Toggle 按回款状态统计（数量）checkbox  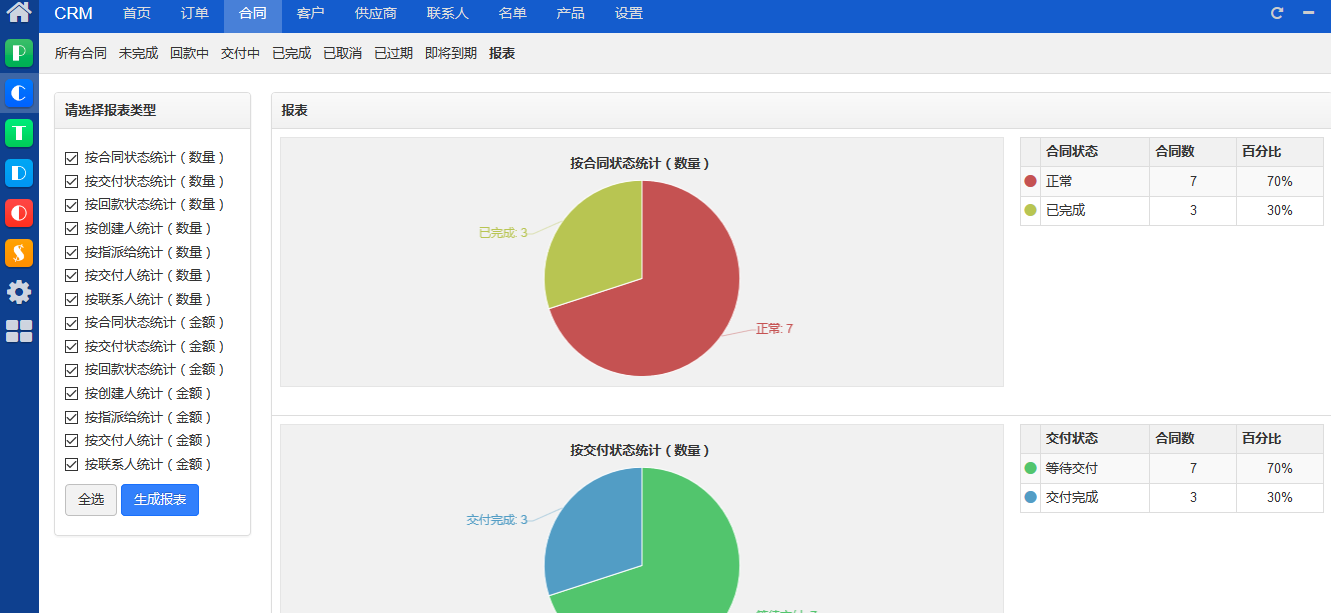tap(71, 205)
